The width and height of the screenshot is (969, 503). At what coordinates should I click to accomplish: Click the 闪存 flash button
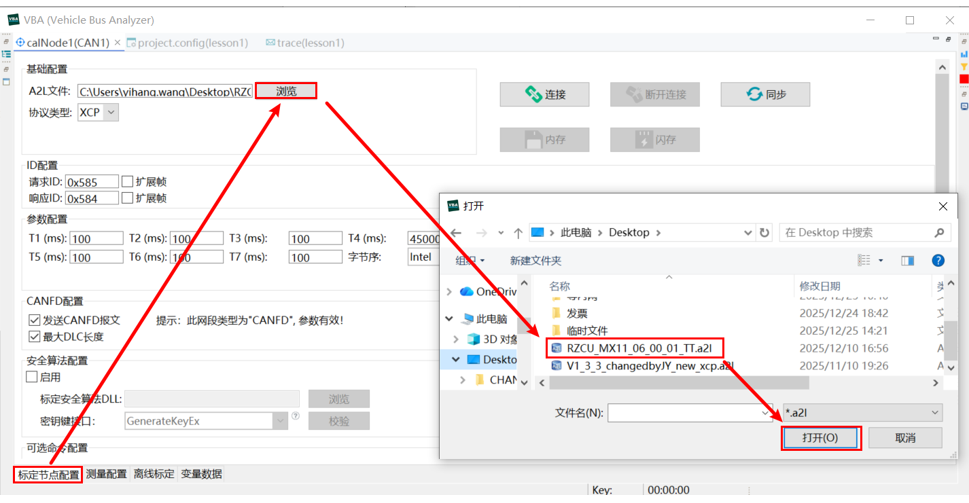click(x=655, y=140)
